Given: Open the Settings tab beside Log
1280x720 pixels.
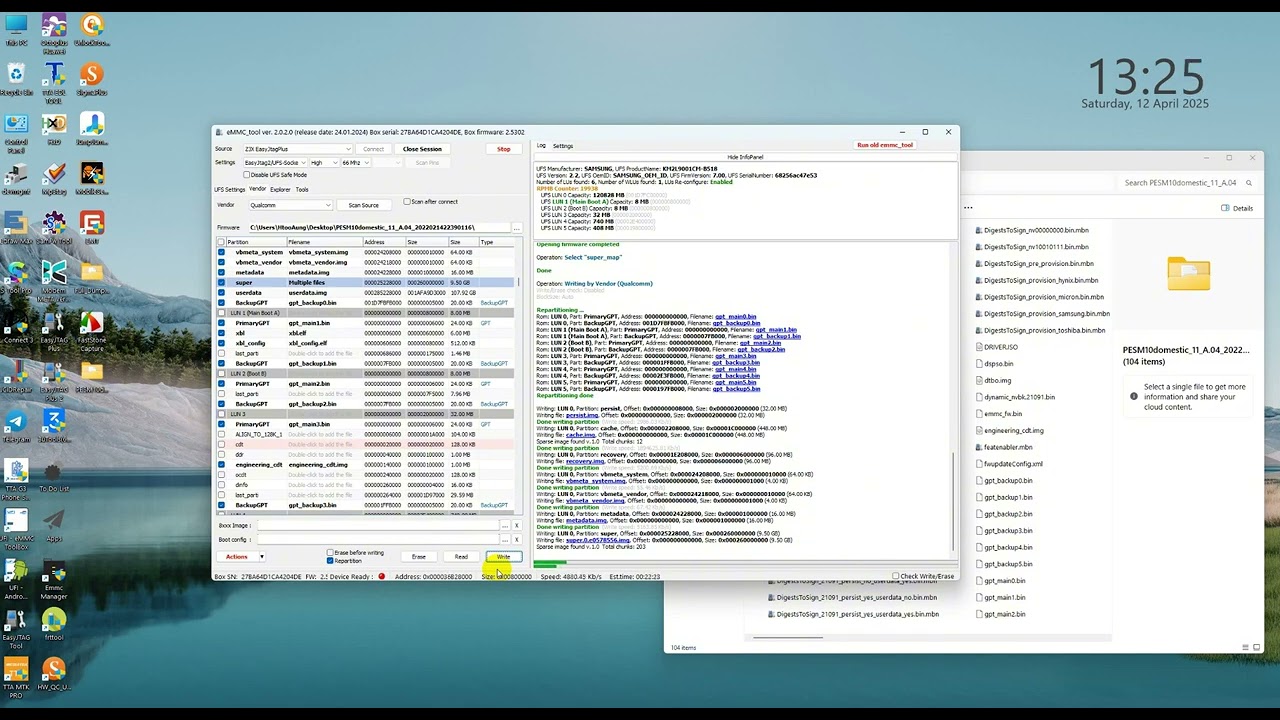Looking at the screenshot, I should [x=563, y=146].
